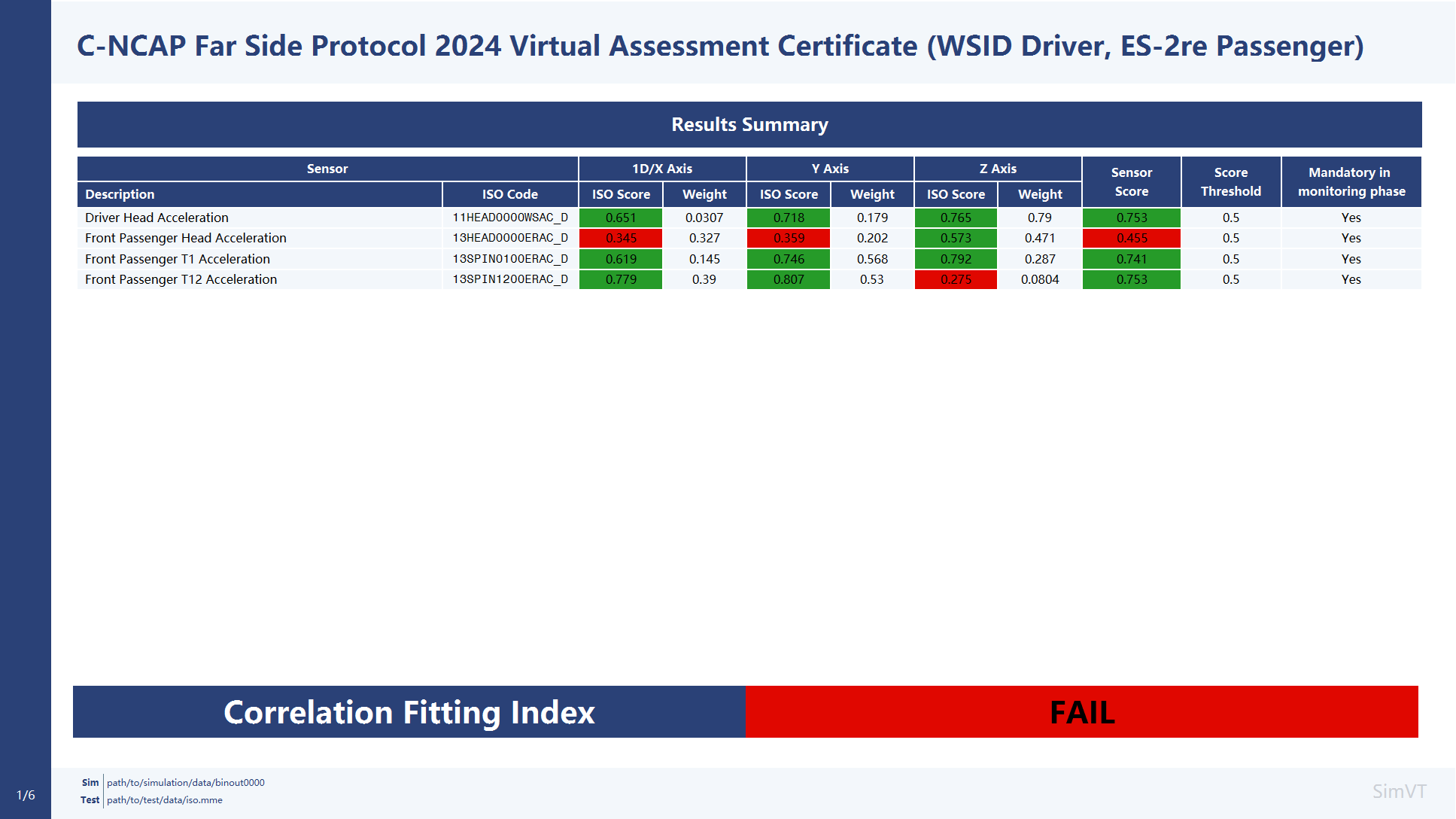
Task: Click the Score Threshold column header
Action: click(x=1231, y=181)
